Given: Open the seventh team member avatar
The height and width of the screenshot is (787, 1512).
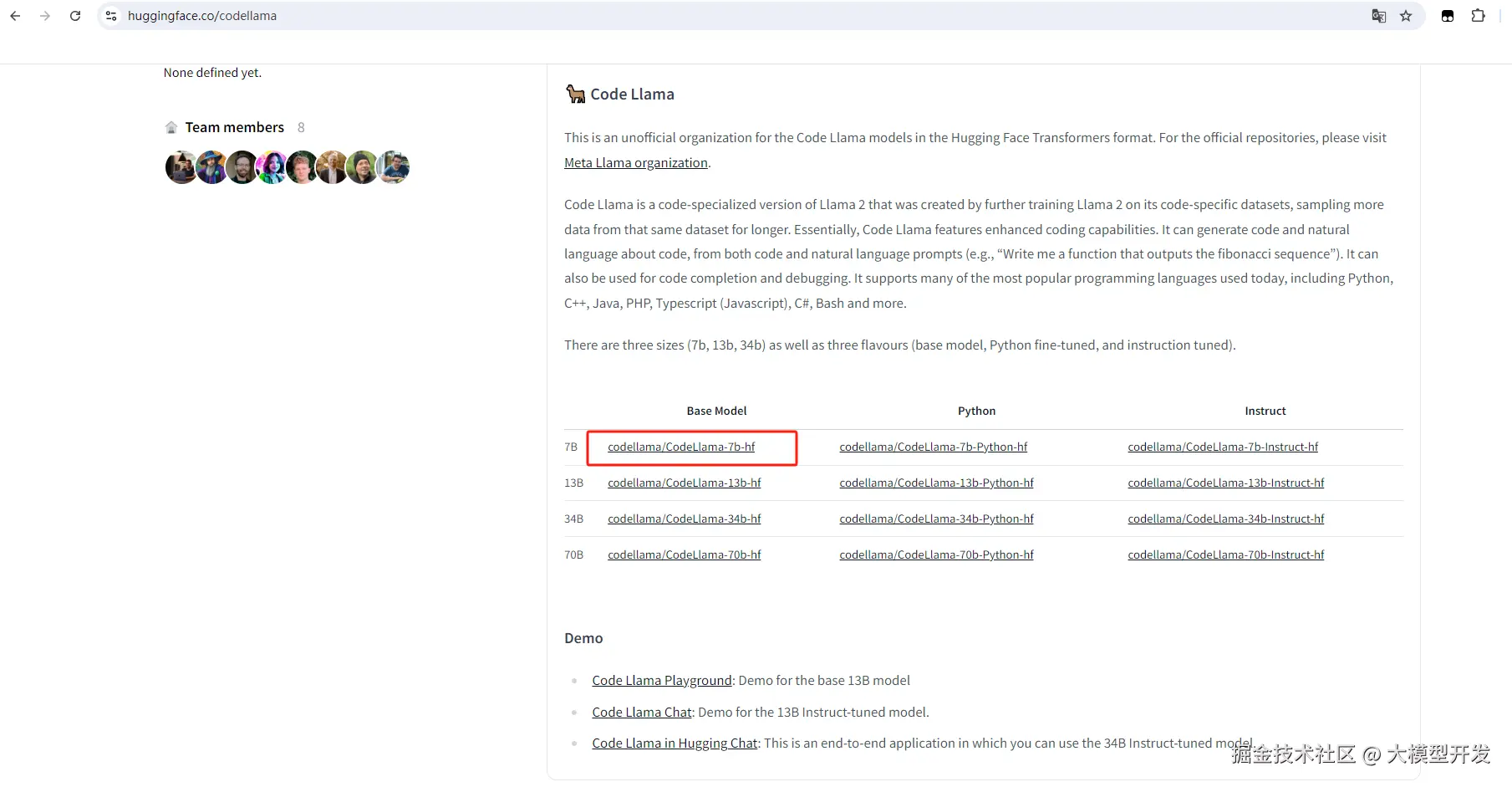Looking at the screenshot, I should click(x=362, y=167).
